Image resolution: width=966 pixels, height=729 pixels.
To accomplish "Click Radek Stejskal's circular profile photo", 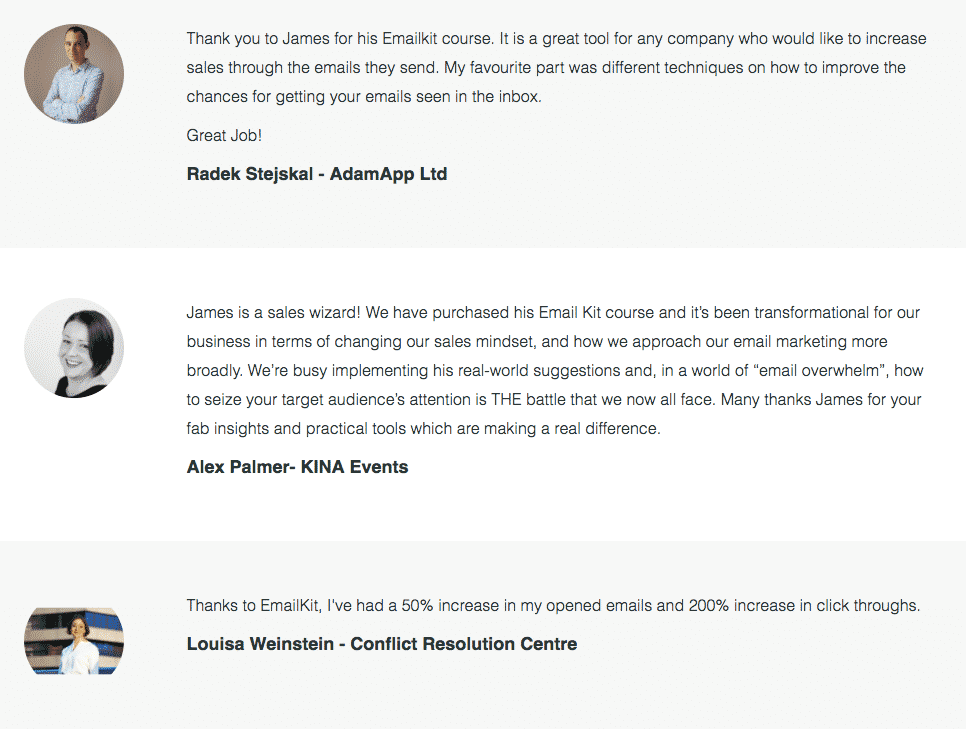I will coord(74,74).
